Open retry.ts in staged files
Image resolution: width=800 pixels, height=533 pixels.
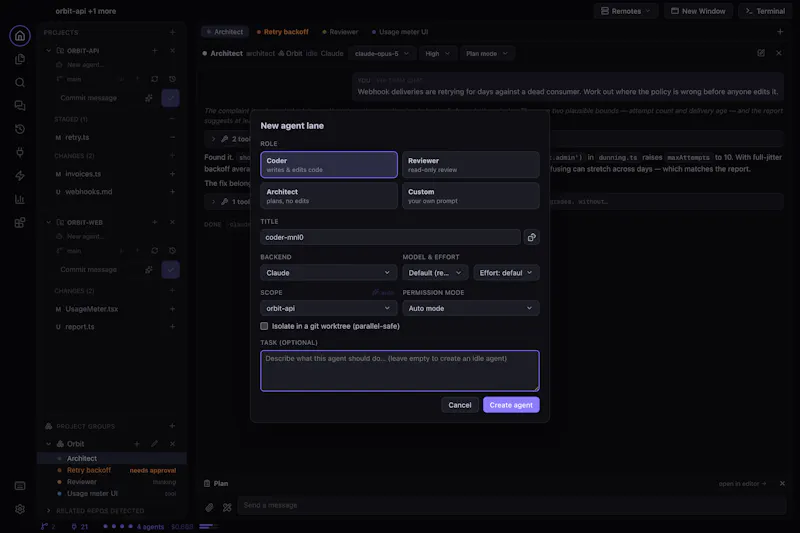point(77,137)
